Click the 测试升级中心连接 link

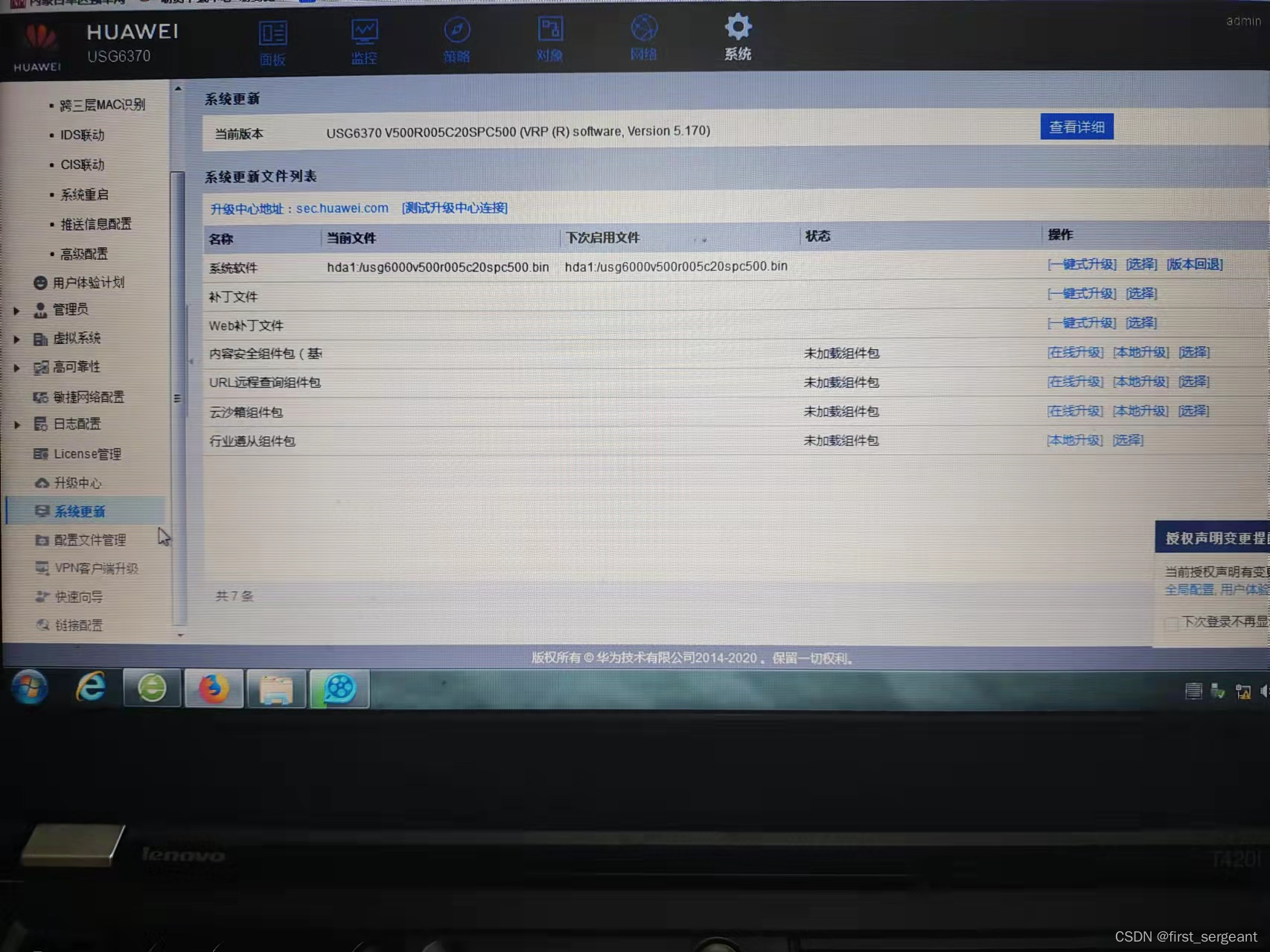[x=454, y=208]
